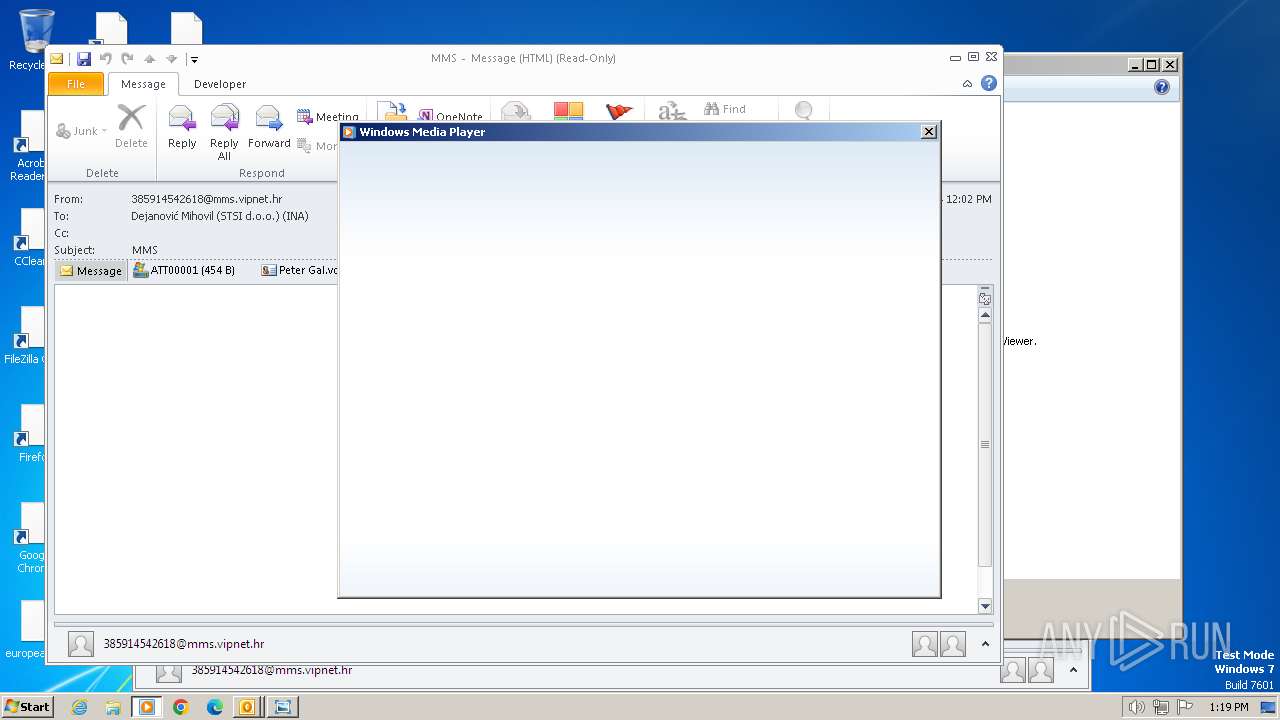Click the help icon in the background window

1161,87
